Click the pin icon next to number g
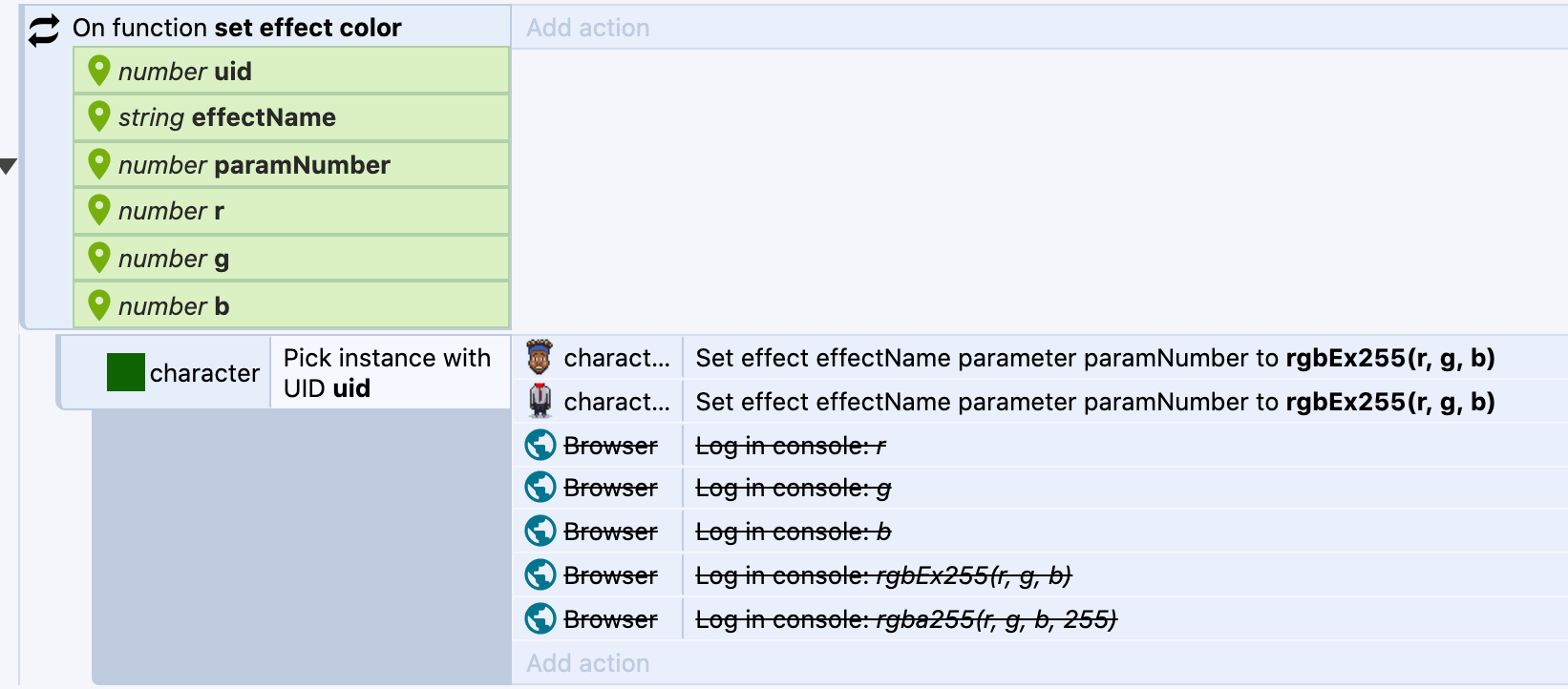The height and width of the screenshot is (689, 1568). click(x=99, y=258)
